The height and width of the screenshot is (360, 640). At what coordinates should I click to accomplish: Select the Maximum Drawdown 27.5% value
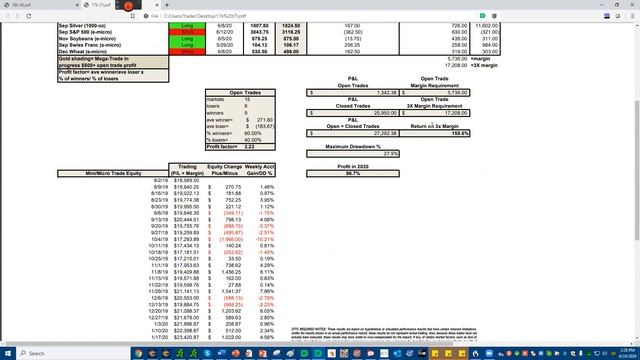tap(353, 154)
